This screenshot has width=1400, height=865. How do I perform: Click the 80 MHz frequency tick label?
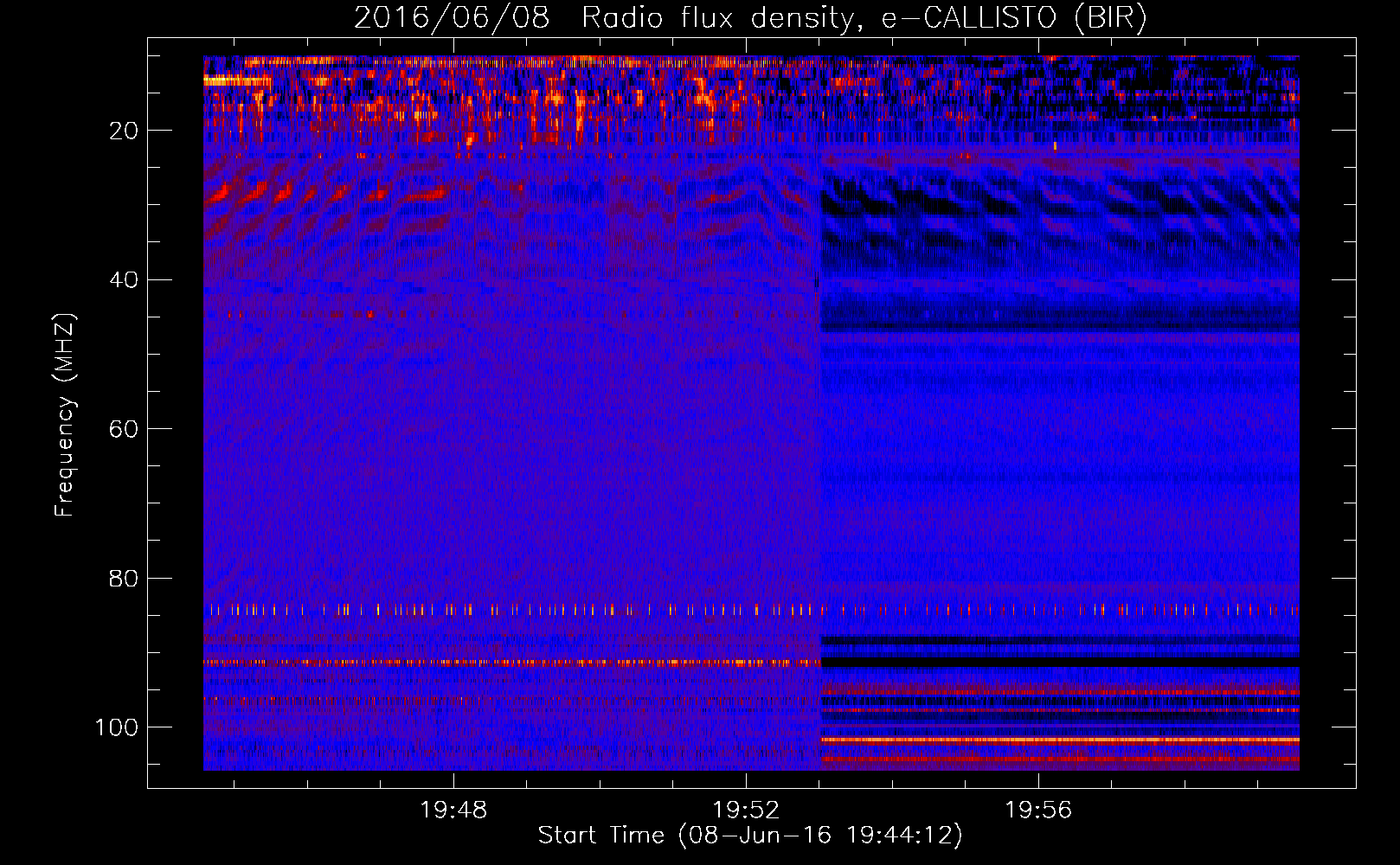124,579
